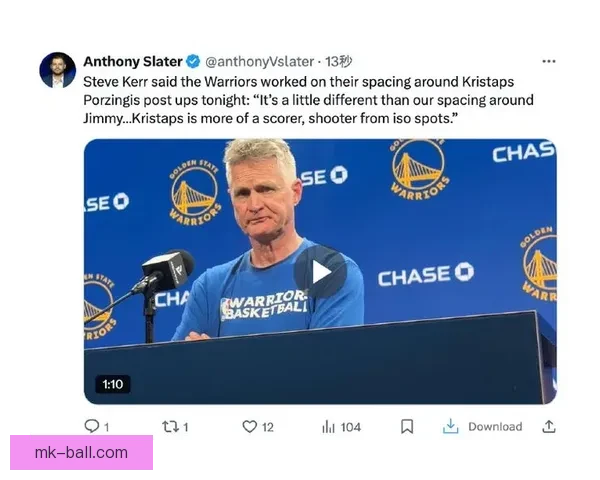This screenshot has width=600, height=480.
Task: Click the blue verified badge
Action: (193, 61)
